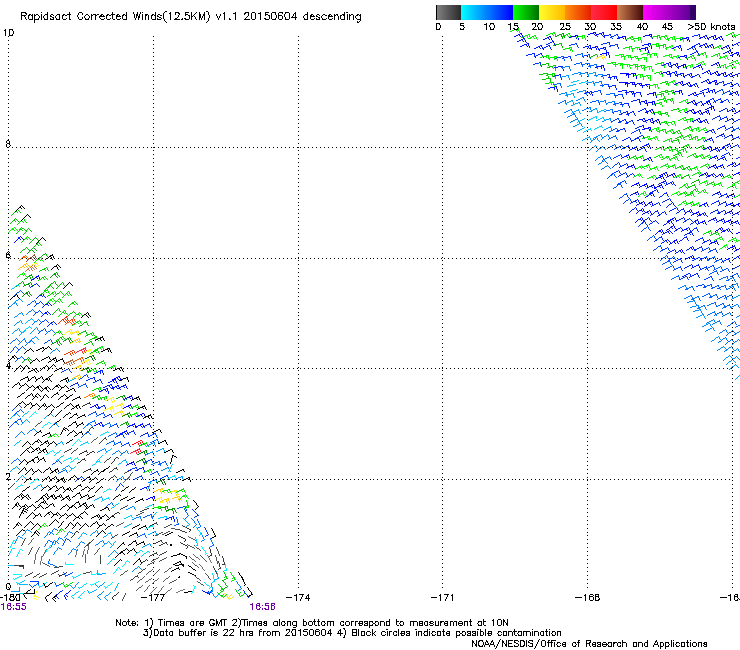
Task: Click the purple time stamp "16:55"
Action: click(14, 607)
